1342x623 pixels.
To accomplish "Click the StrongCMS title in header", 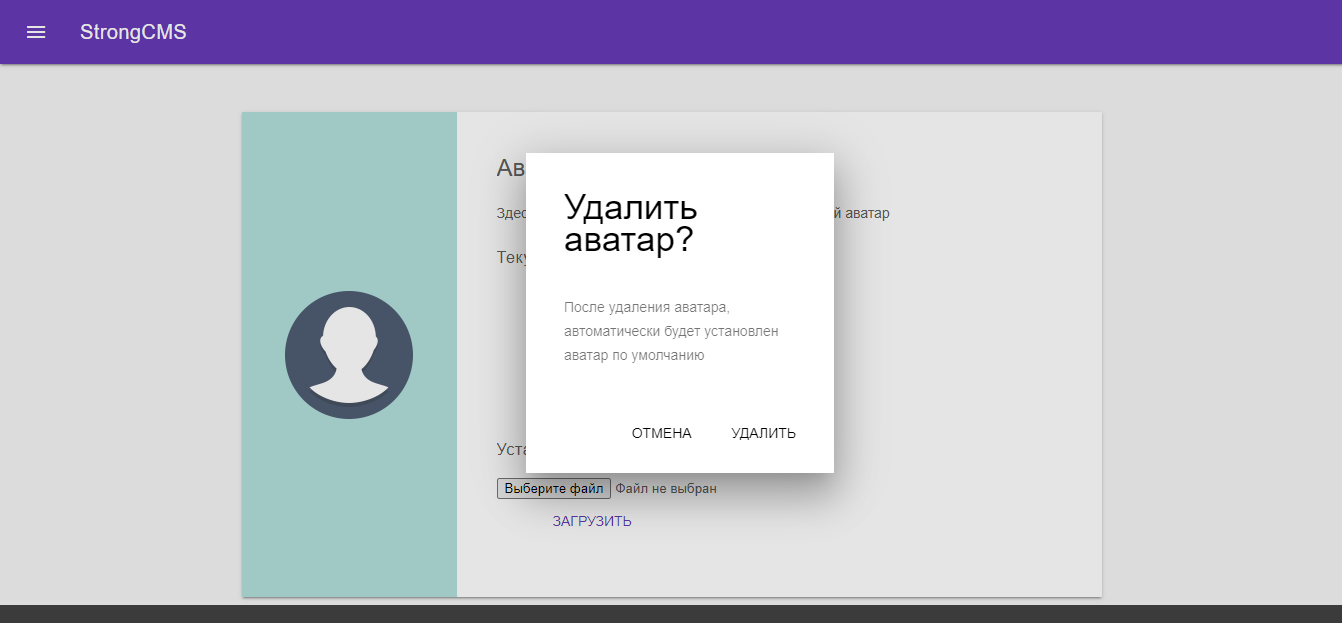I will pyautogui.click(x=133, y=32).
